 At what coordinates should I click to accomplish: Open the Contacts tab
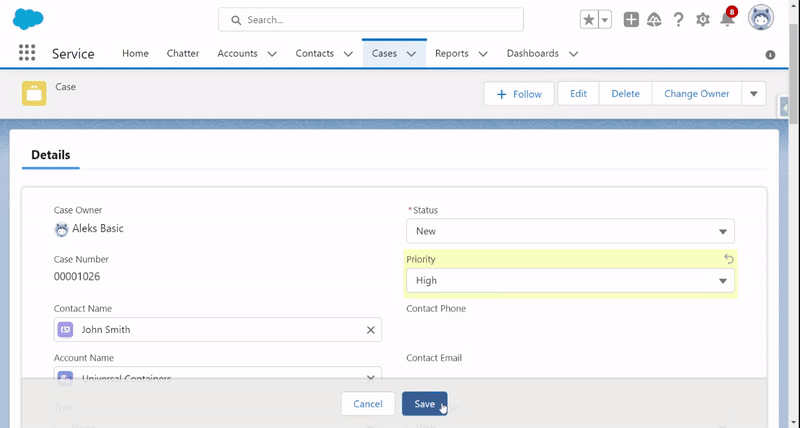click(314, 53)
